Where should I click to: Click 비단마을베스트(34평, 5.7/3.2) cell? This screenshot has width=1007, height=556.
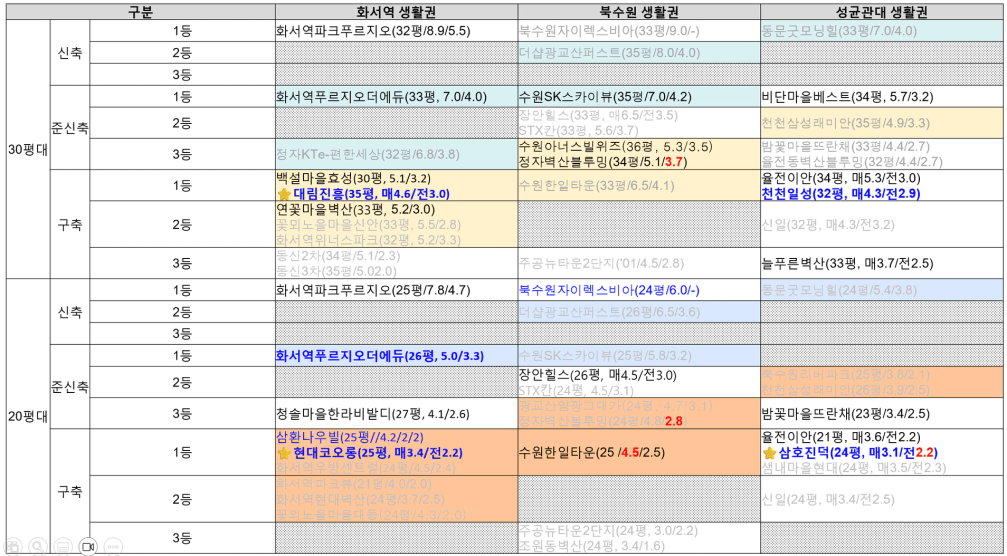tap(882, 97)
